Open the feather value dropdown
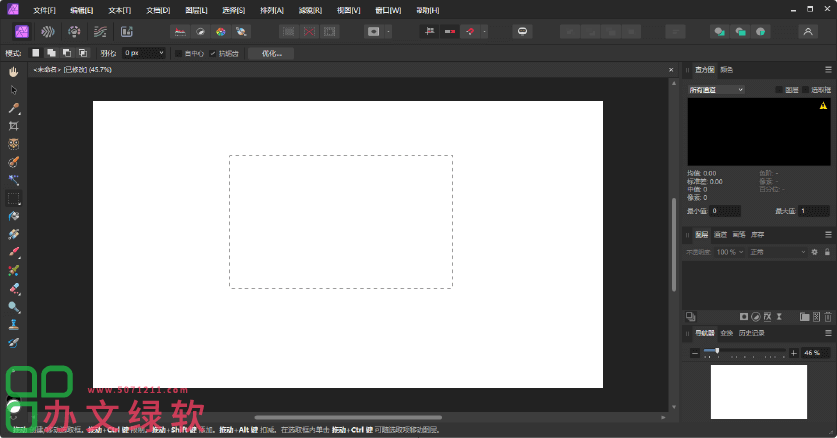 pyautogui.click(x=161, y=53)
